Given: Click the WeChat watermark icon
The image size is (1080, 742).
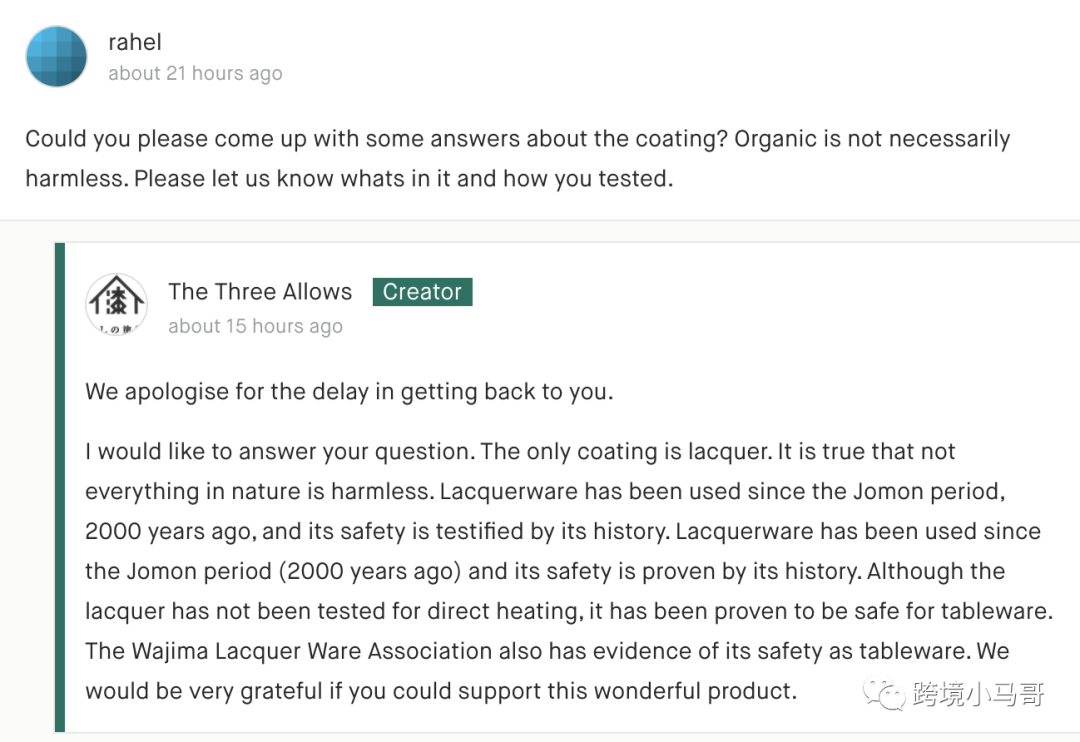Looking at the screenshot, I should (885, 691).
